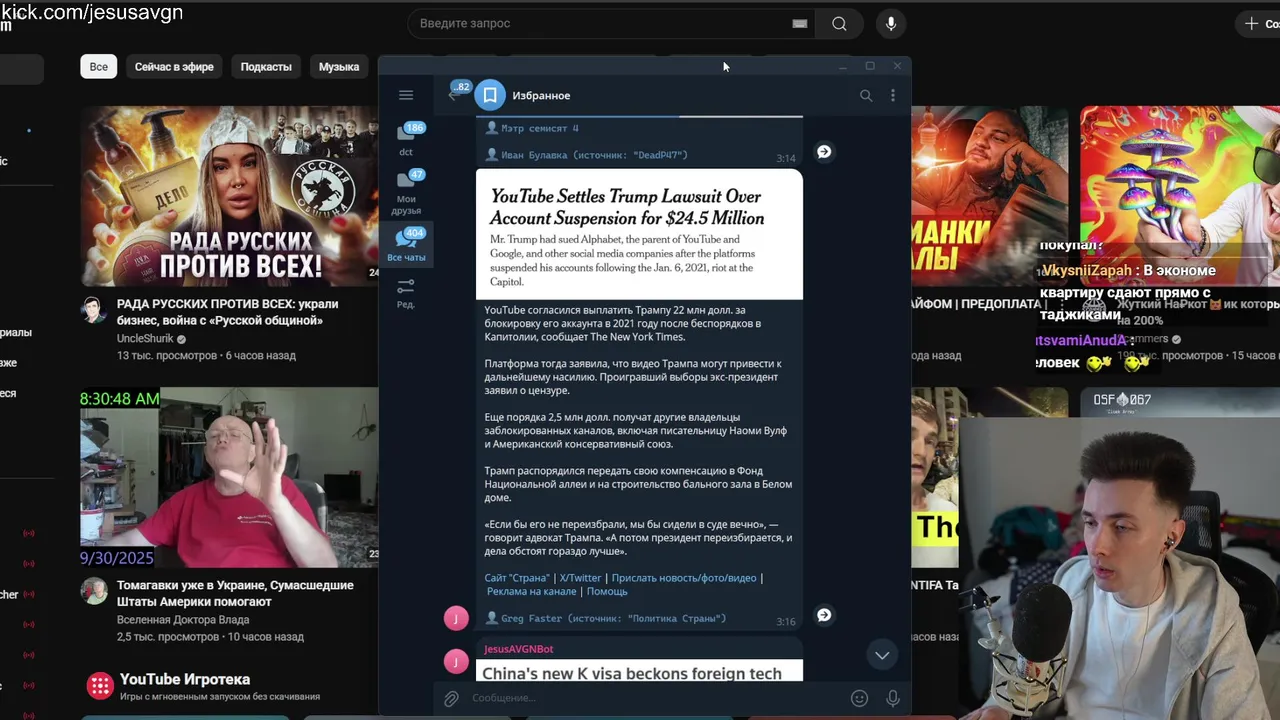Open the Сайт "Страна" link

coord(517,578)
